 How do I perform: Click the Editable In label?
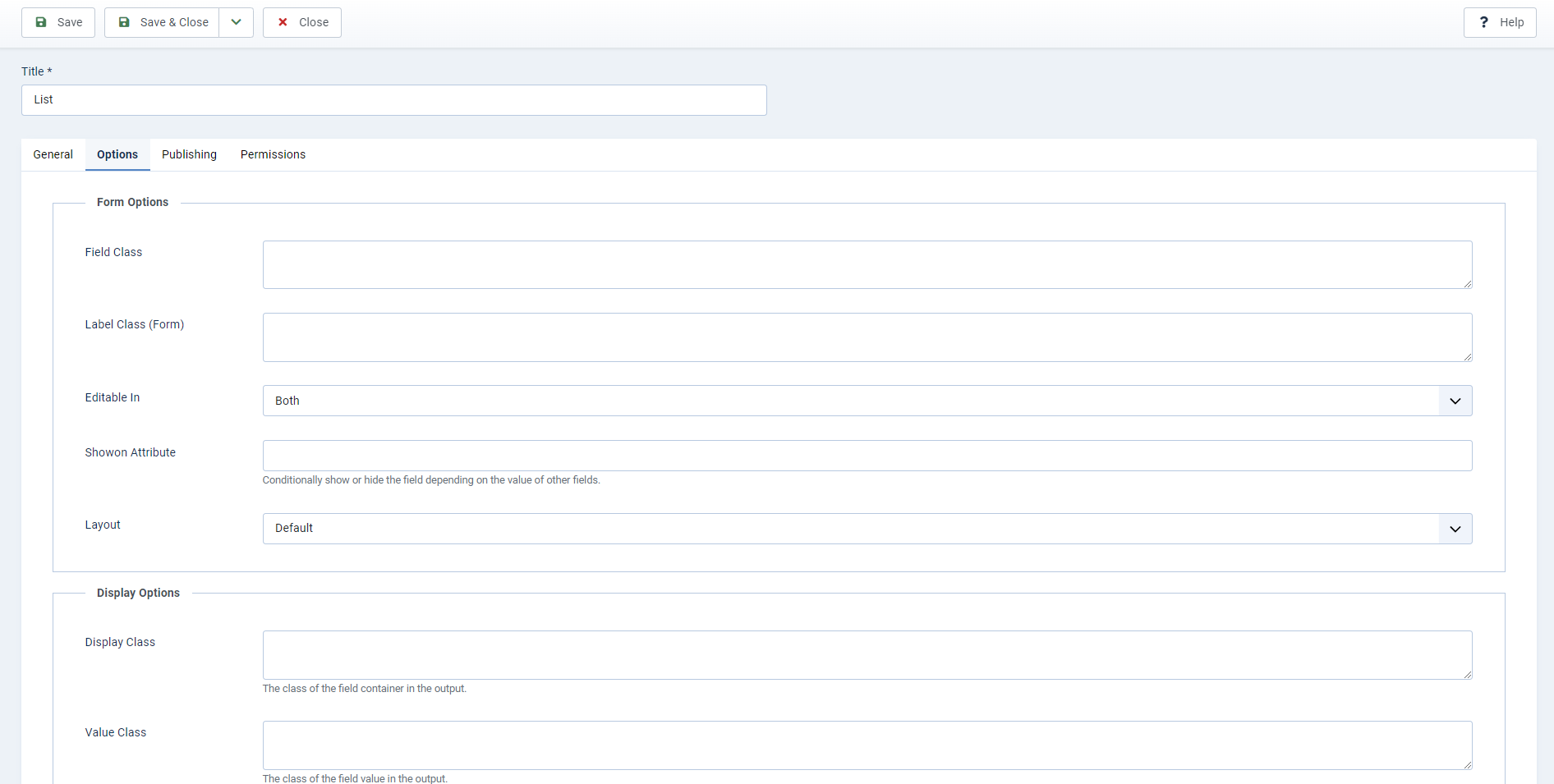[113, 397]
